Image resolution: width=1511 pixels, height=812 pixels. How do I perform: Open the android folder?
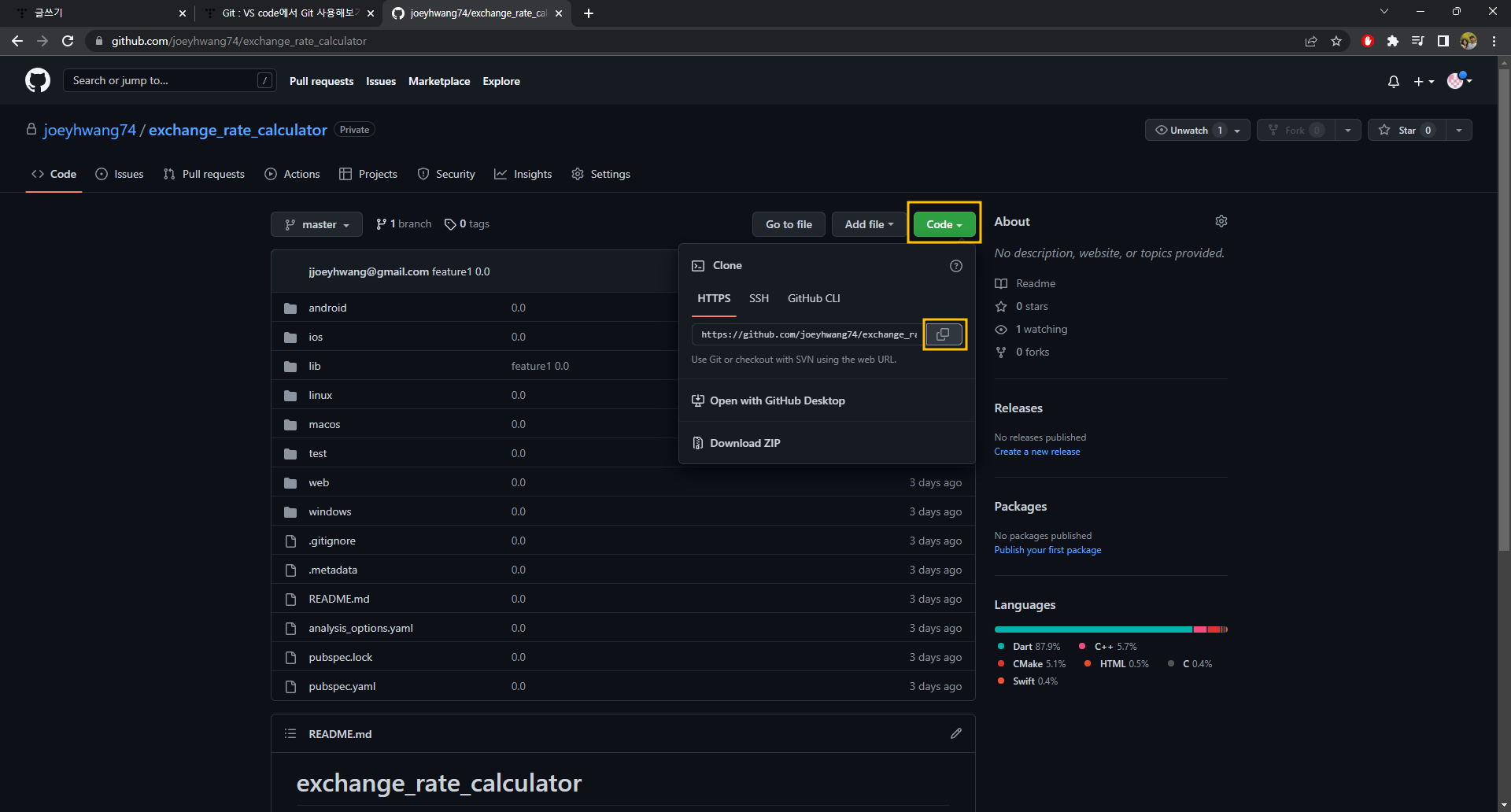(327, 308)
